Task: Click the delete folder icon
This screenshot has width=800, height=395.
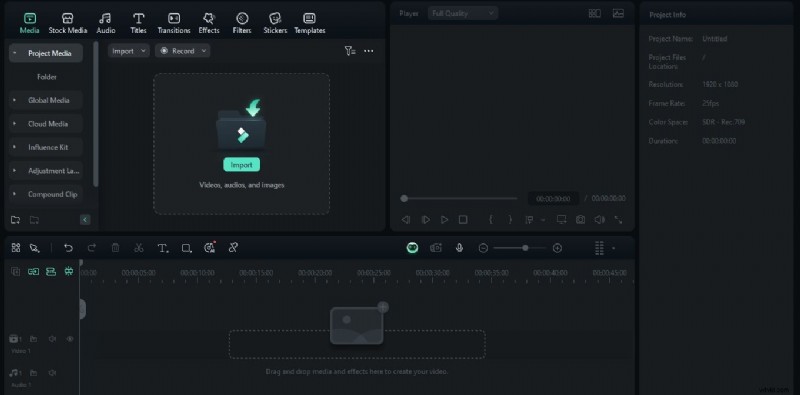Action: pos(34,220)
